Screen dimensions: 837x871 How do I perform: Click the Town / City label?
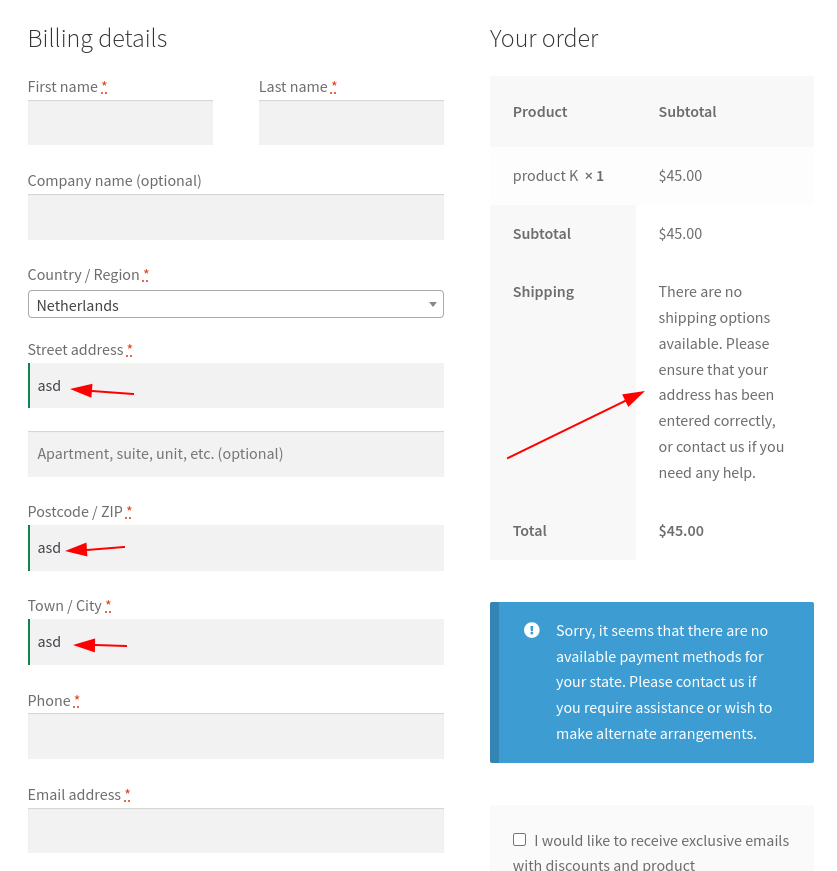(x=64, y=606)
